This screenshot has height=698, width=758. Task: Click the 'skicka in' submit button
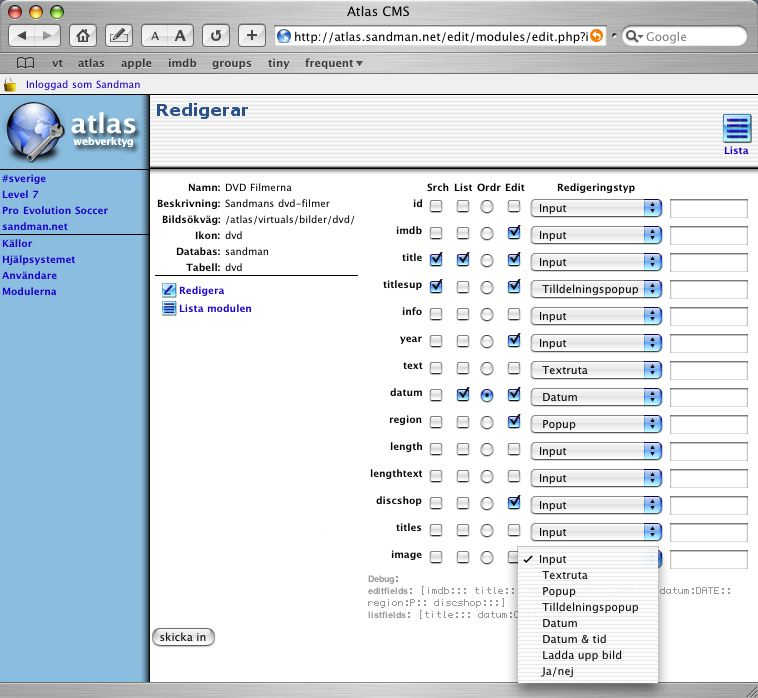[182, 637]
